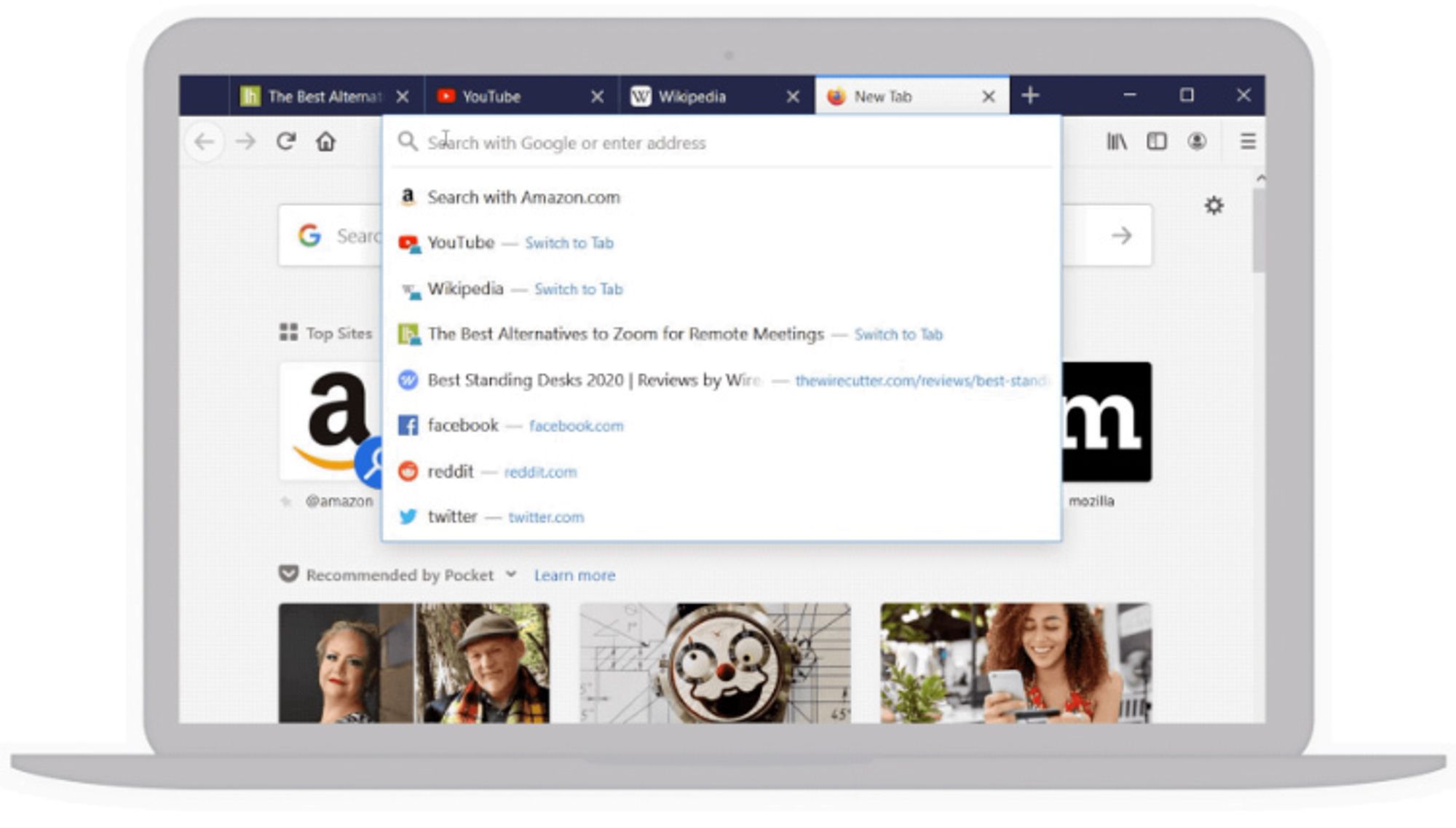Select YouTube Switch to Tab suggestion
This screenshot has height=828, width=1456.
[x=721, y=243]
